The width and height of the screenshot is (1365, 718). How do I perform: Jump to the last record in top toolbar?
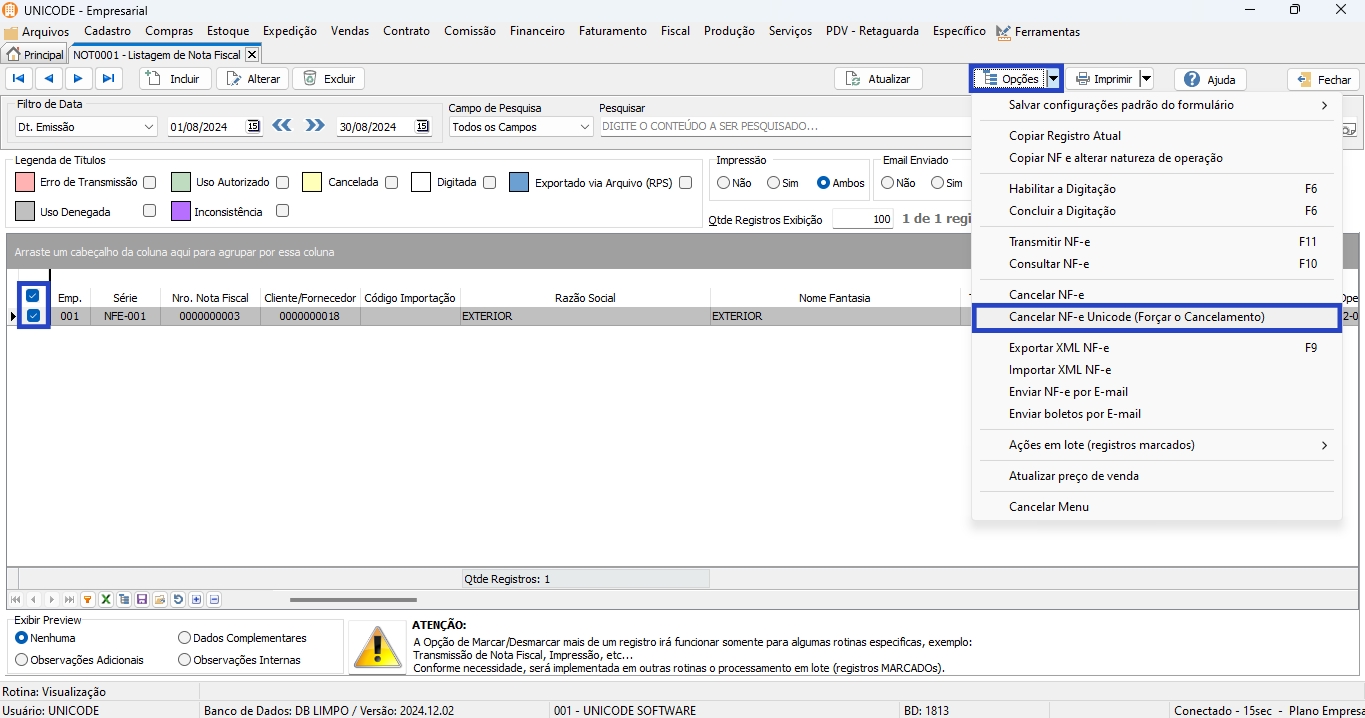click(109, 79)
